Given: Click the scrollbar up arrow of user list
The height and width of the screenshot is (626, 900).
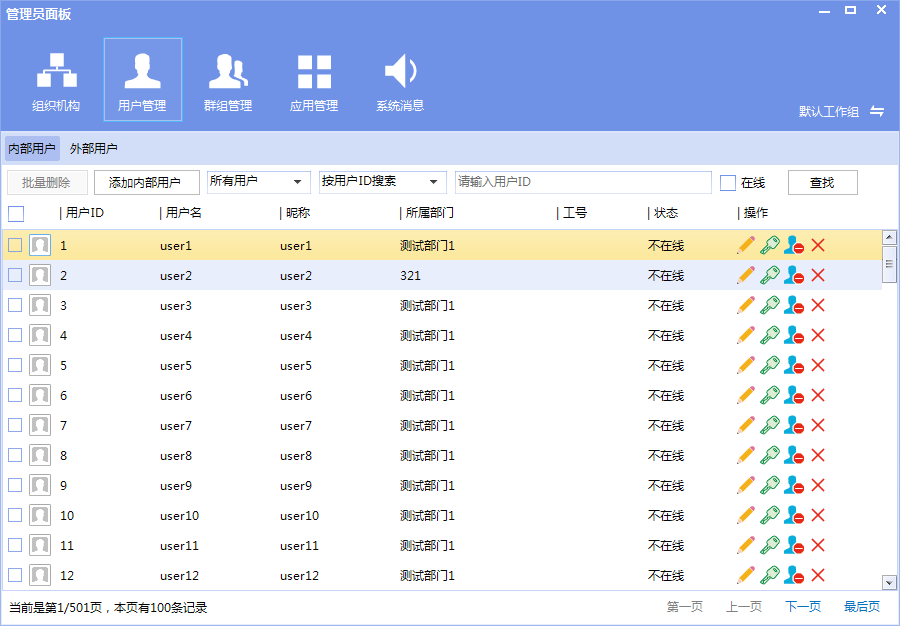Looking at the screenshot, I should pyautogui.click(x=889, y=236).
